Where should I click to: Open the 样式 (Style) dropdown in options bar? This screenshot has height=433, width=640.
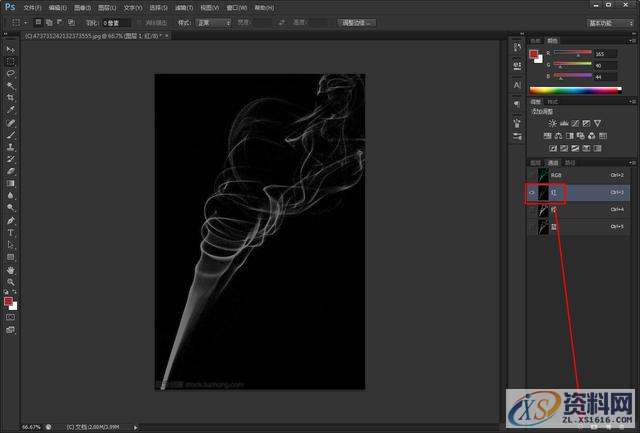tap(214, 22)
